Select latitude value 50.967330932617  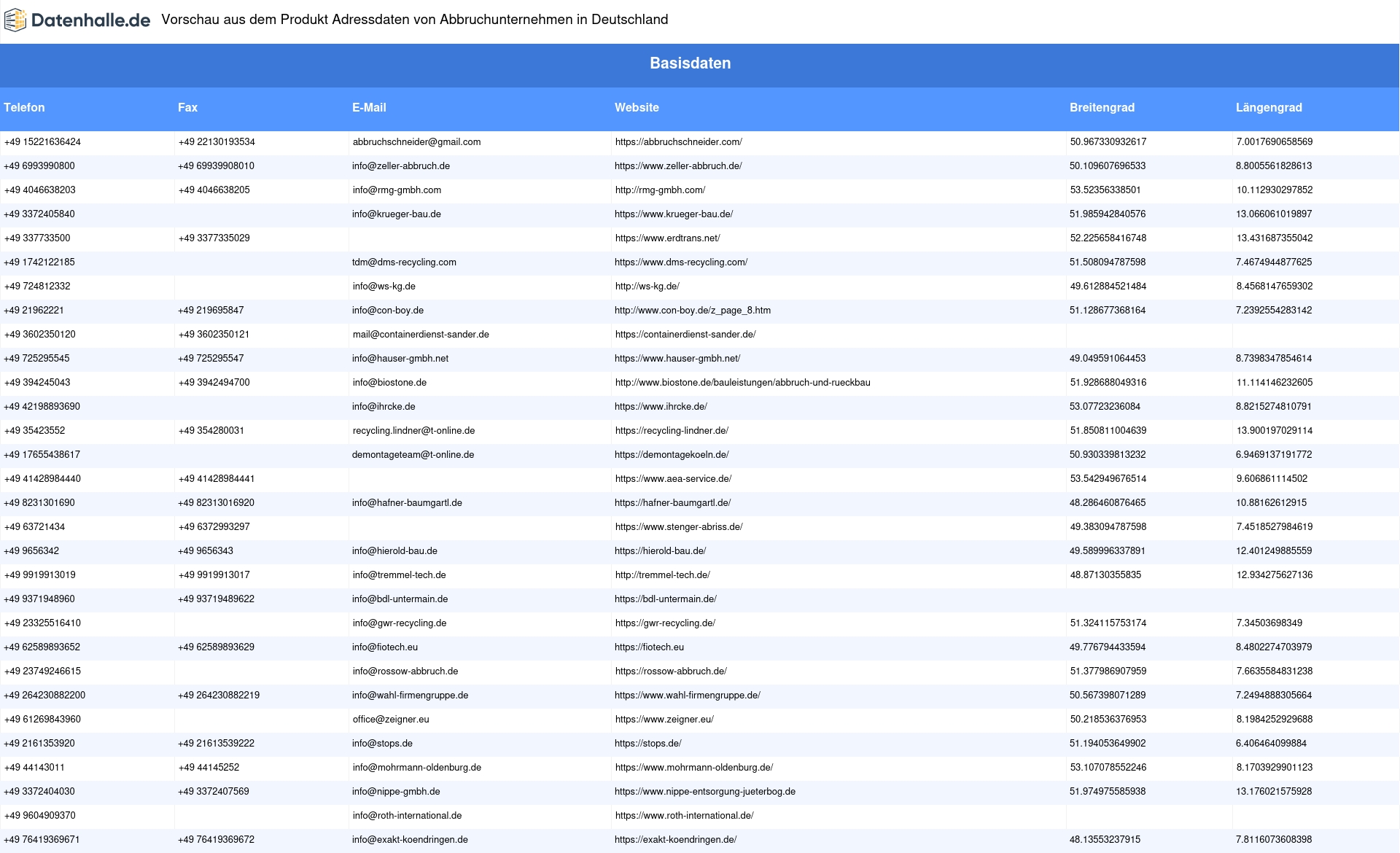coord(1108,142)
